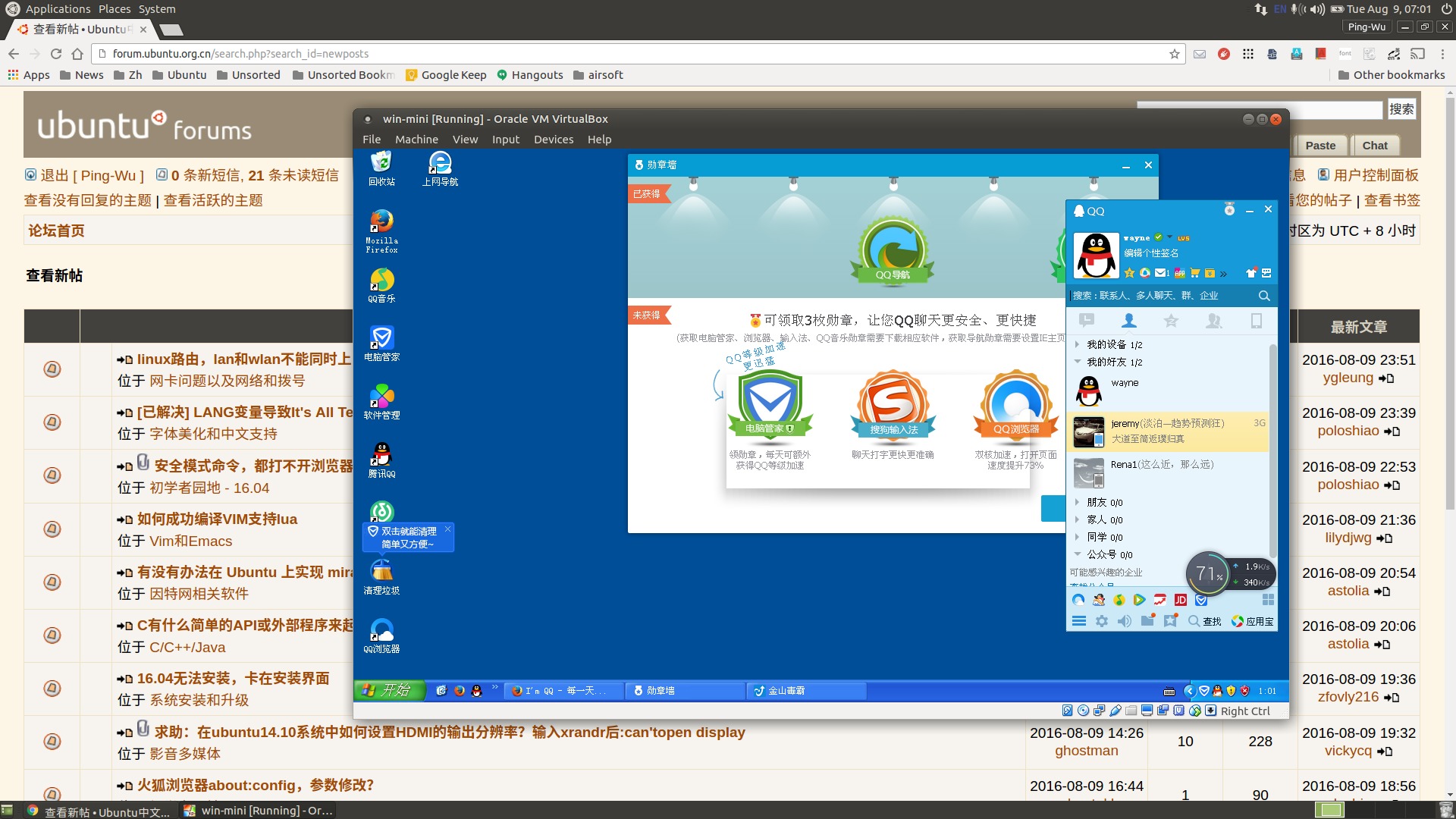The image size is (1456, 819).
Task: Expand 家人 group in QQ contacts
Action: tap(1077, 519)
